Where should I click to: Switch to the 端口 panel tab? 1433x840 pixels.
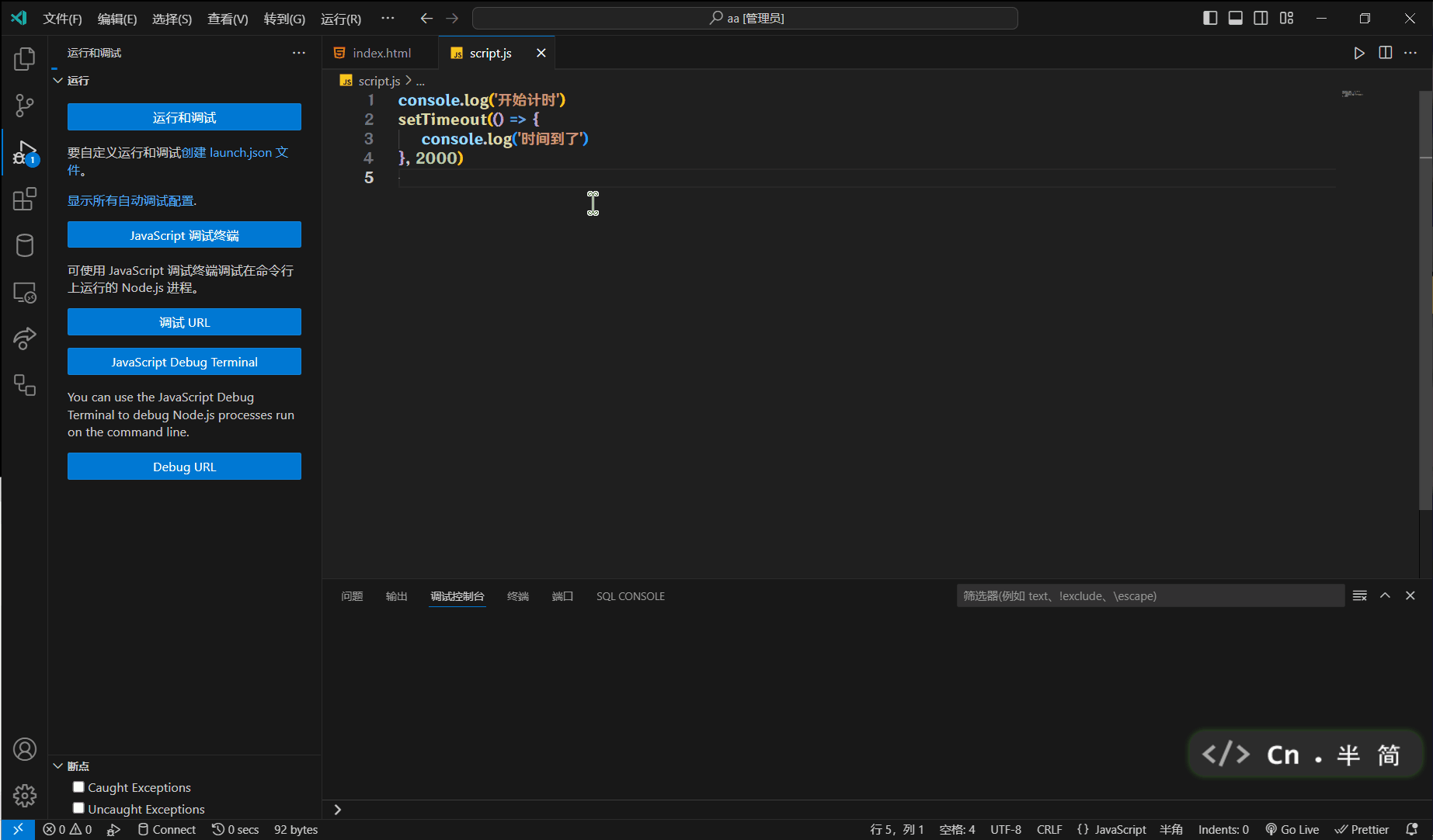[562, 596]
